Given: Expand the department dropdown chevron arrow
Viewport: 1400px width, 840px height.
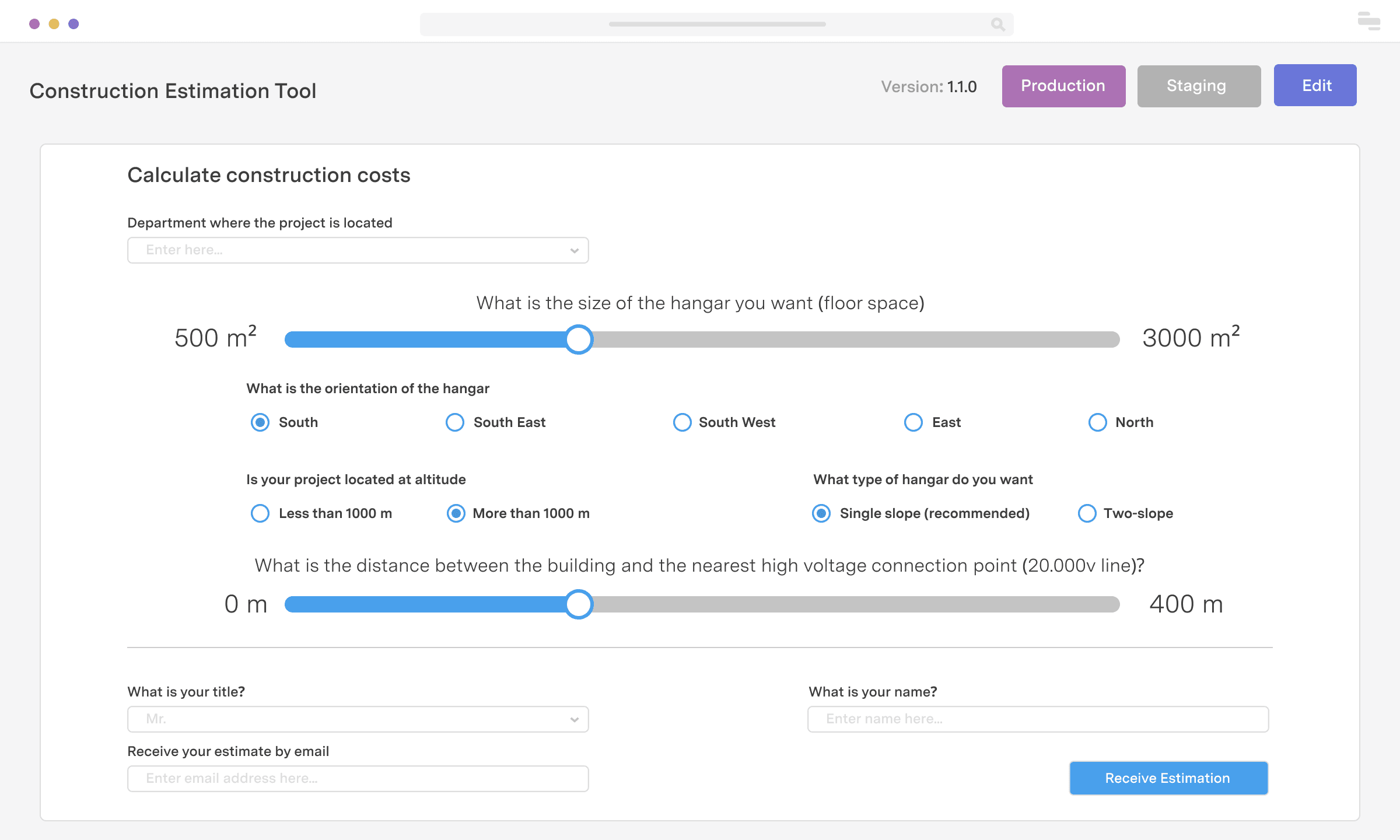Looking at the screenshot, I should [575, 250].
